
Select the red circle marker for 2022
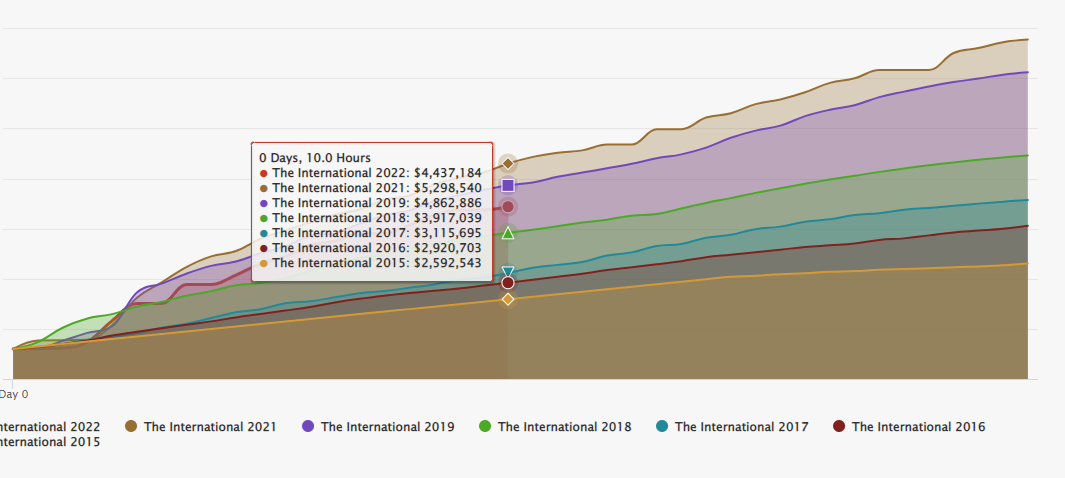point(507,206)
